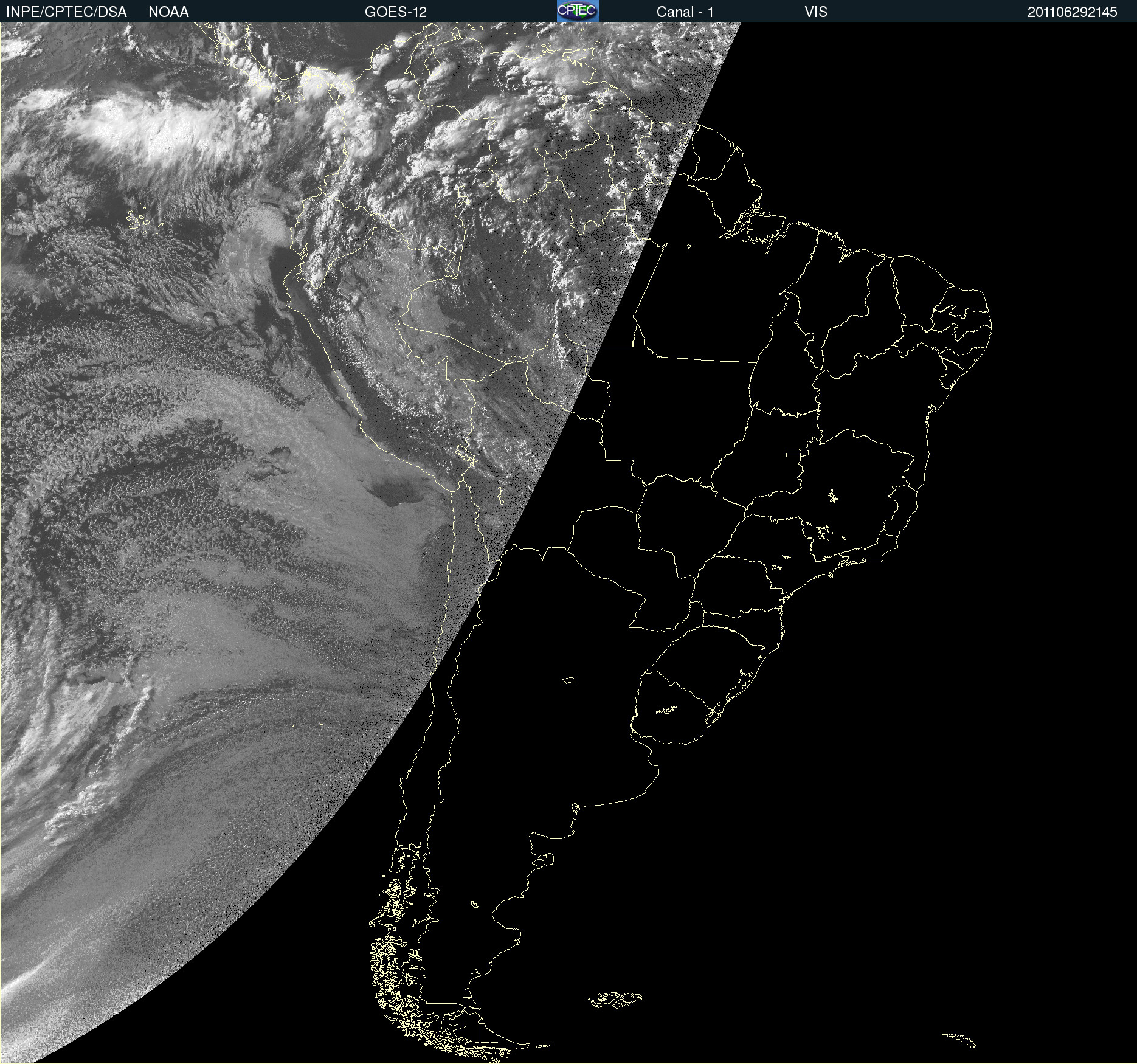Select the 201106292145 timestamp text
Viewport: 1137px width, 1064px height.
pos(1073,12)
